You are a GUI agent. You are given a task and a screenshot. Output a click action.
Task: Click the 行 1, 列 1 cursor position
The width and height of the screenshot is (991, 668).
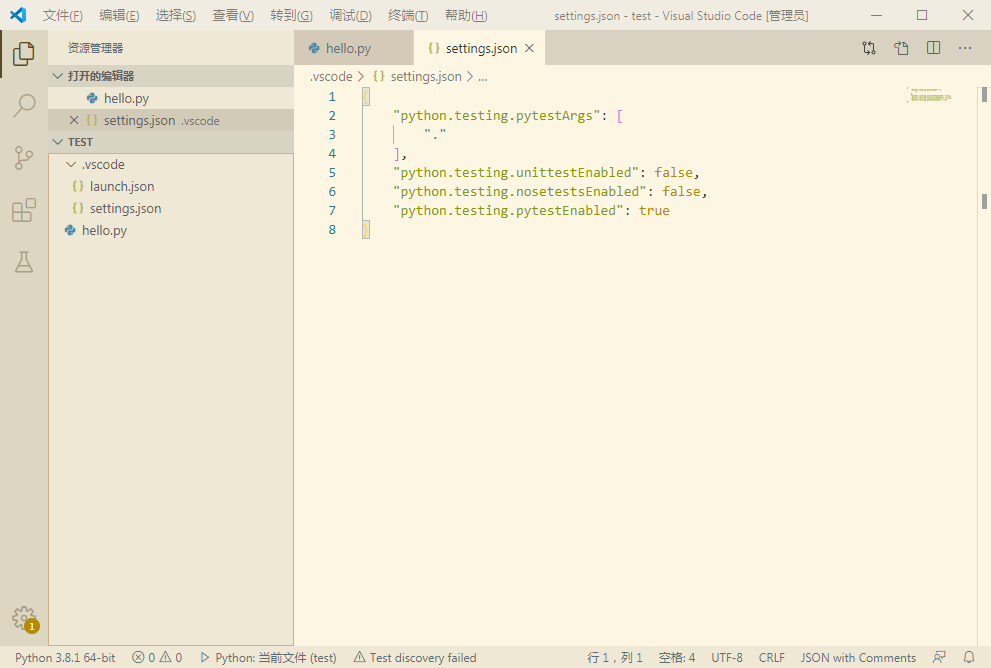[x=614, y=657]
